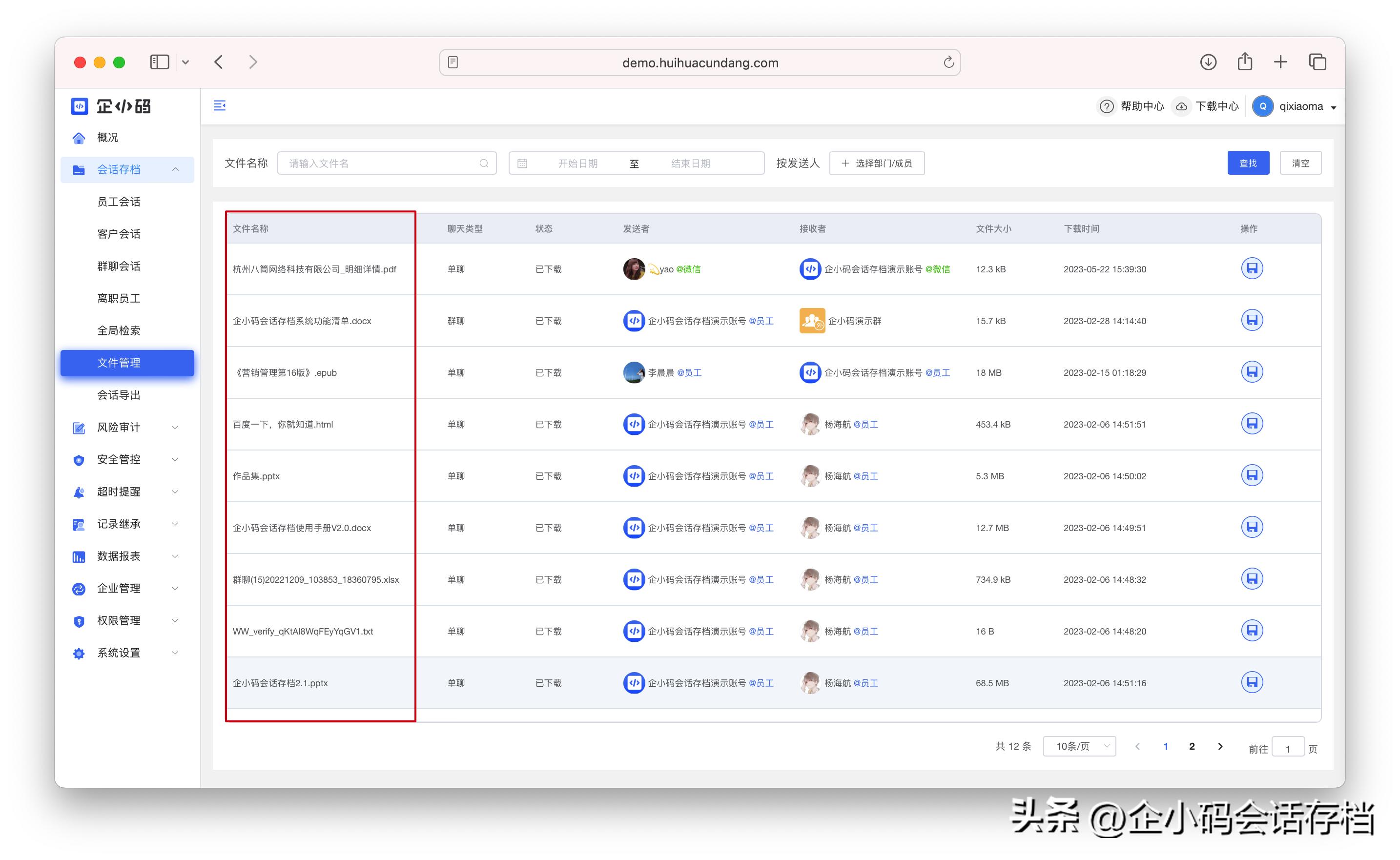Collapse the sidebar using the hamburger icon
1400x860 pixels.
point(219,106)
